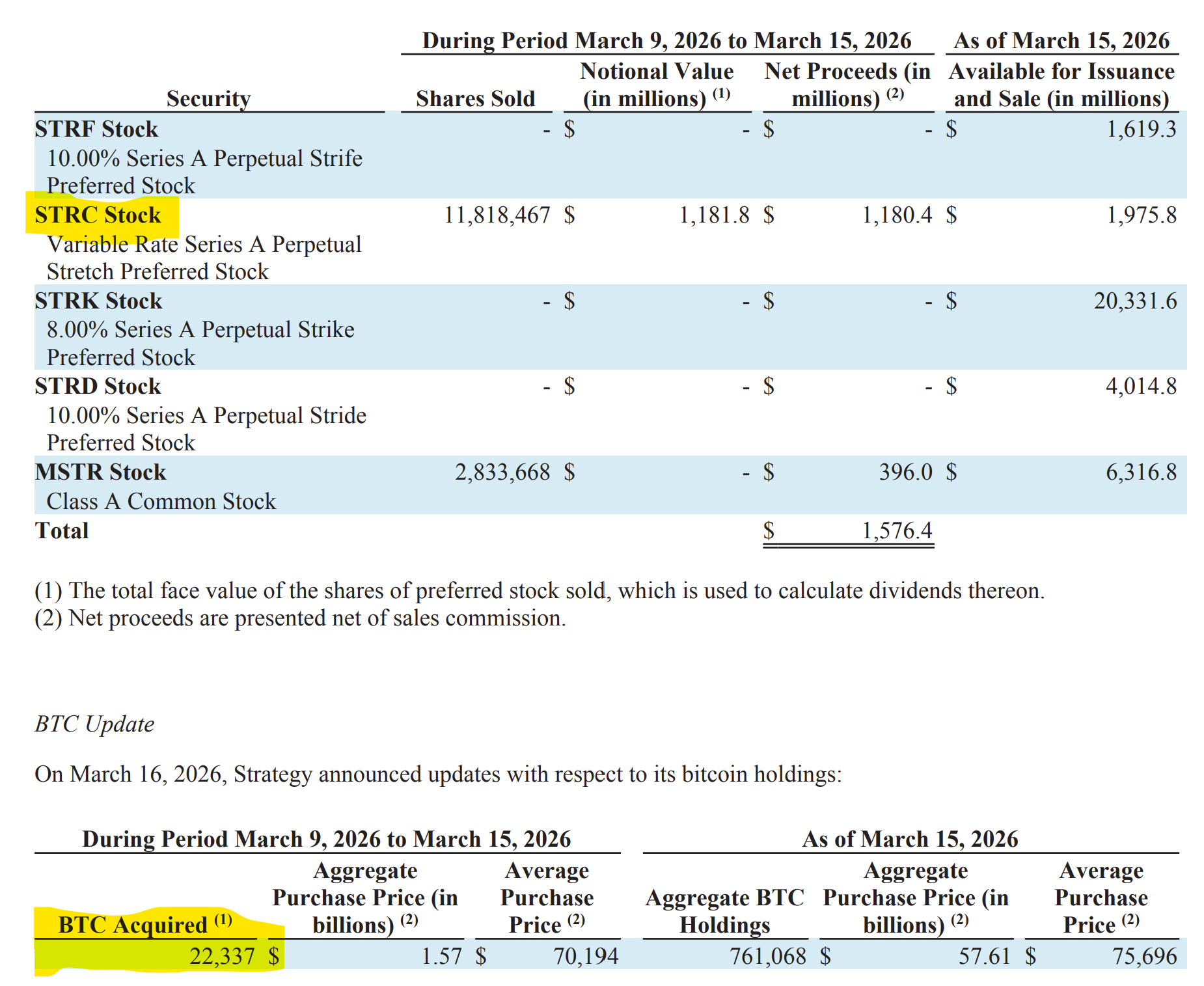1204x986 pixels.
Task: Select the Total net proceeds 1,576.4
Action: point(897,530)
